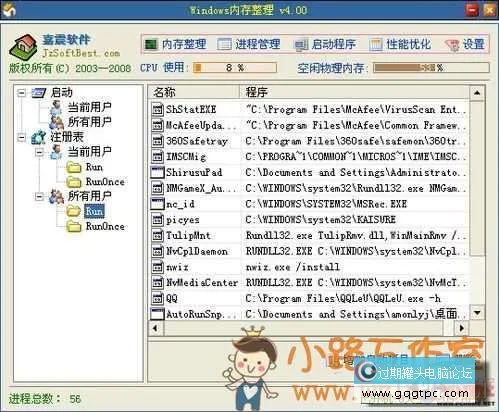
Task: Collapse the 注册表 tree node
Action: point(21,137)
